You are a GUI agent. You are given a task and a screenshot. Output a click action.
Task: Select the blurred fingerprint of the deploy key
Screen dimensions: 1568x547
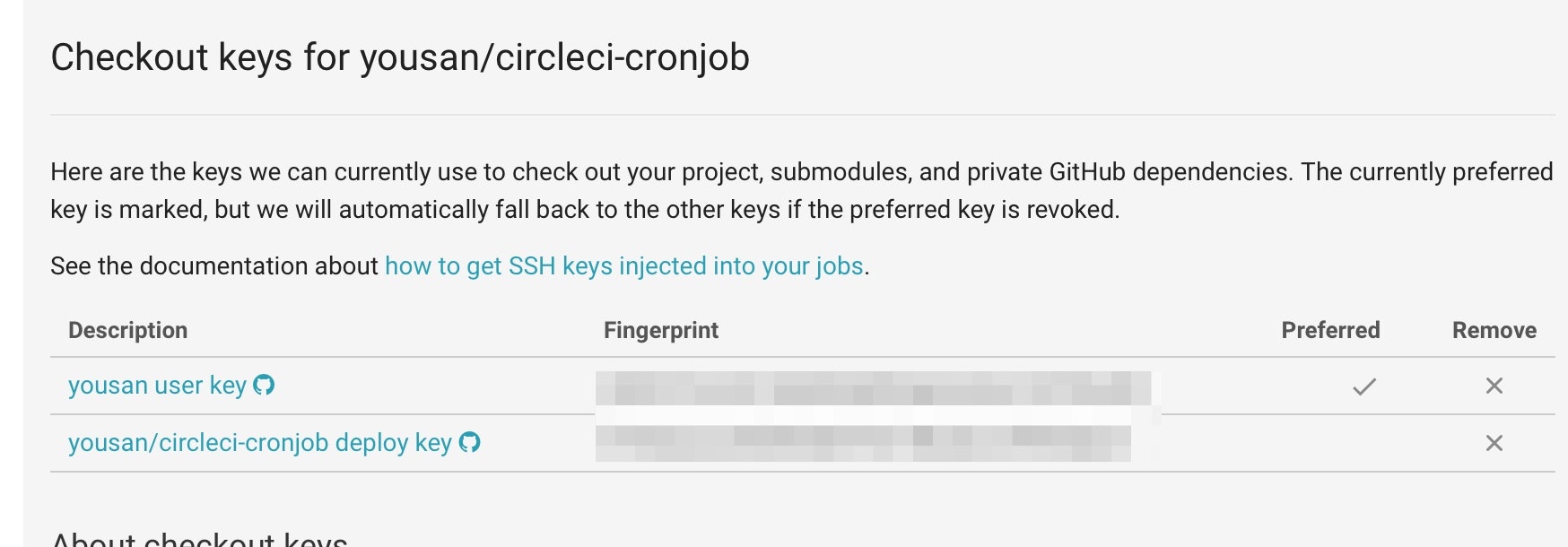862,444
